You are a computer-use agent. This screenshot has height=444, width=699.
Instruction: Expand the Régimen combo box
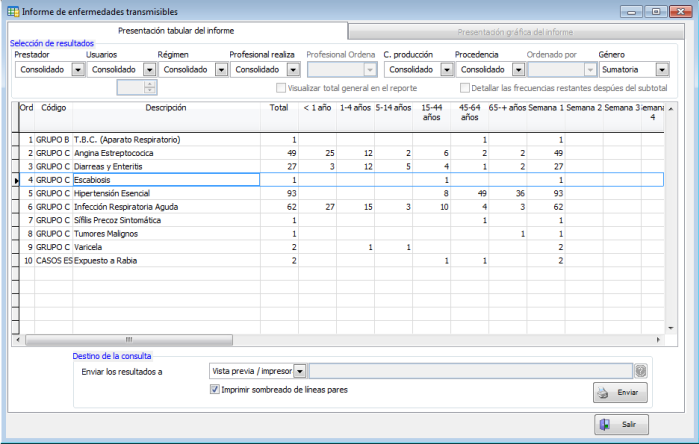pyautogui.click(x=221, y=70)
